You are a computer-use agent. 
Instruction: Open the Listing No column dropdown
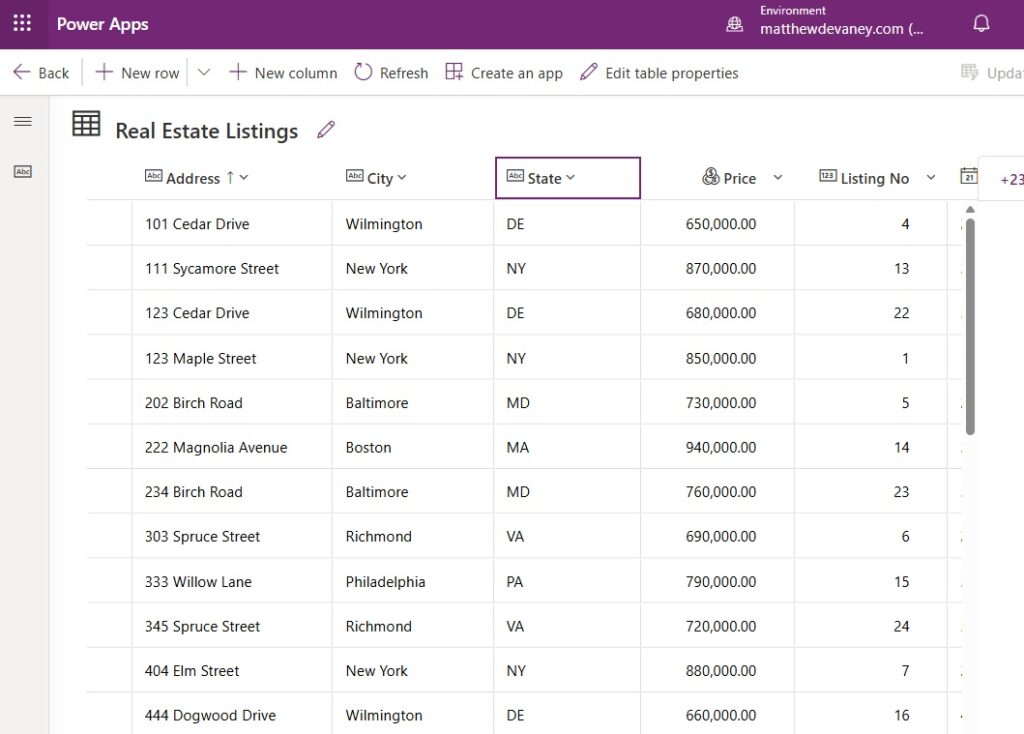pos(931,178)
